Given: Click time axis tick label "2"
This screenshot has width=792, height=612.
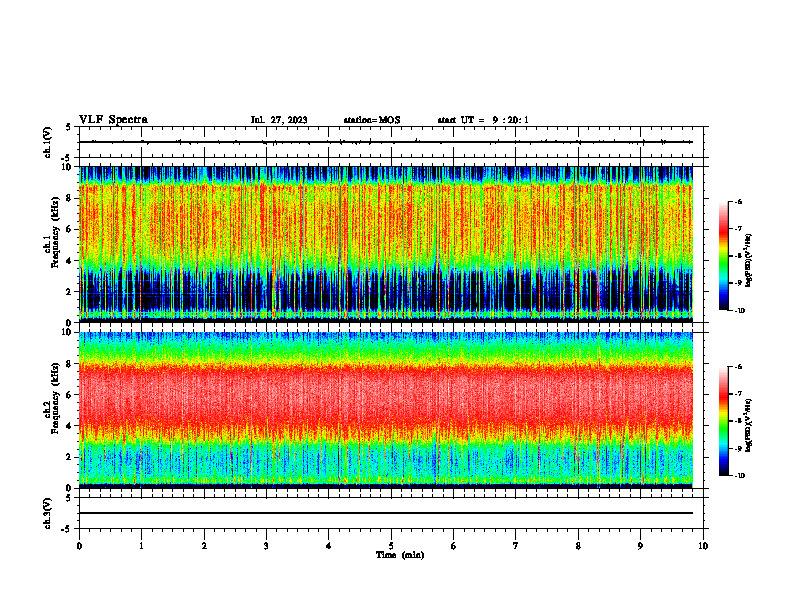Looking at the screenshot, I should click(204, 546).
